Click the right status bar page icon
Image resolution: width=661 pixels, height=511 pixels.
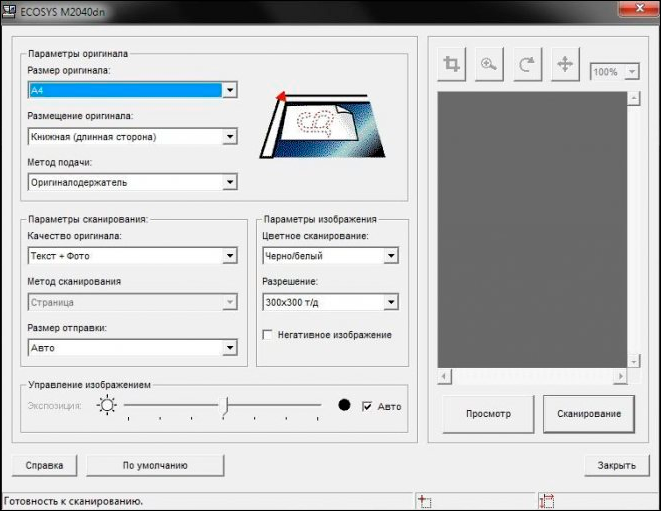(546, 501)
